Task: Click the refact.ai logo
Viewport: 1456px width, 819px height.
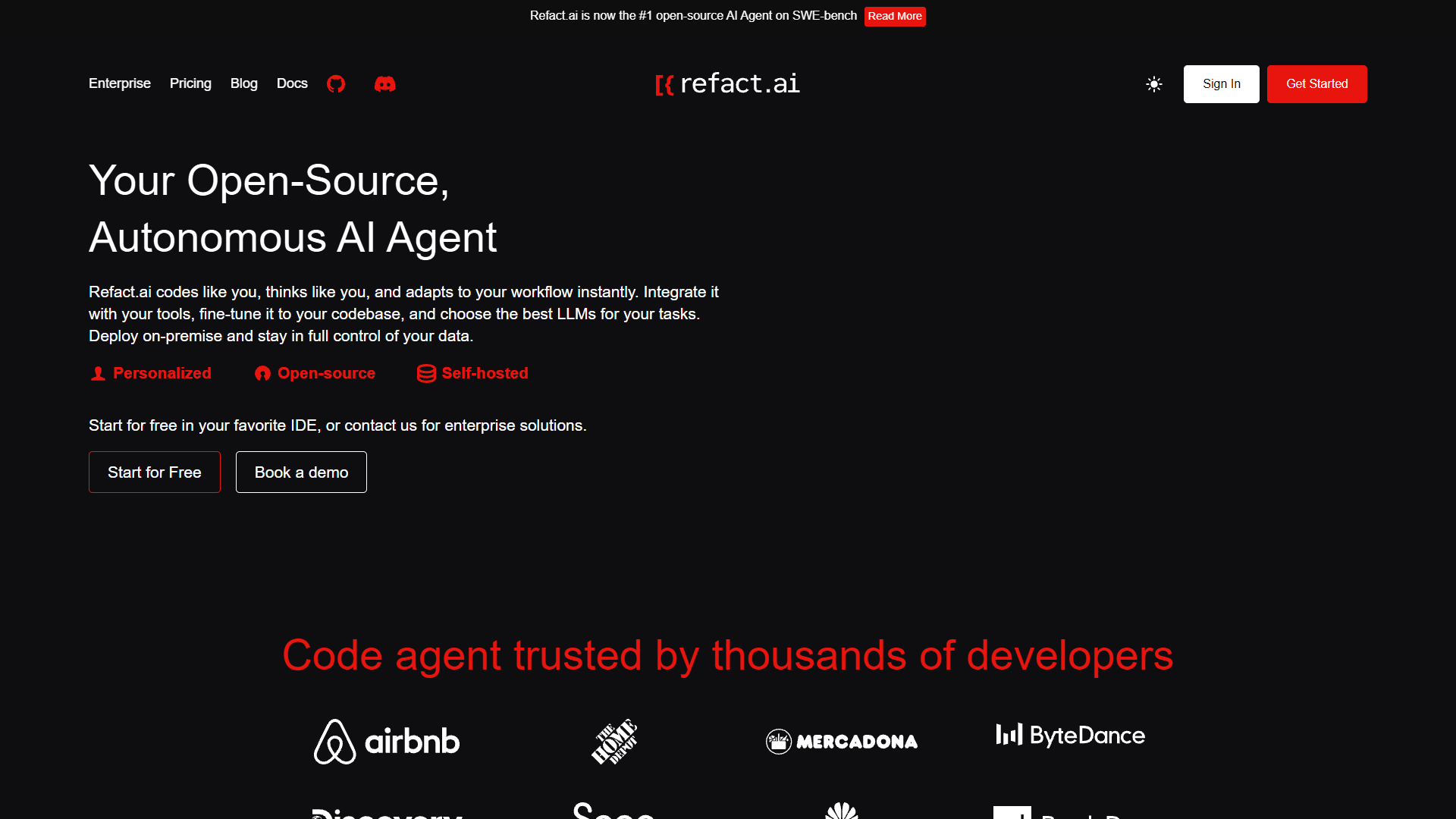Action: pyautogui.click(x=728, y=83)
